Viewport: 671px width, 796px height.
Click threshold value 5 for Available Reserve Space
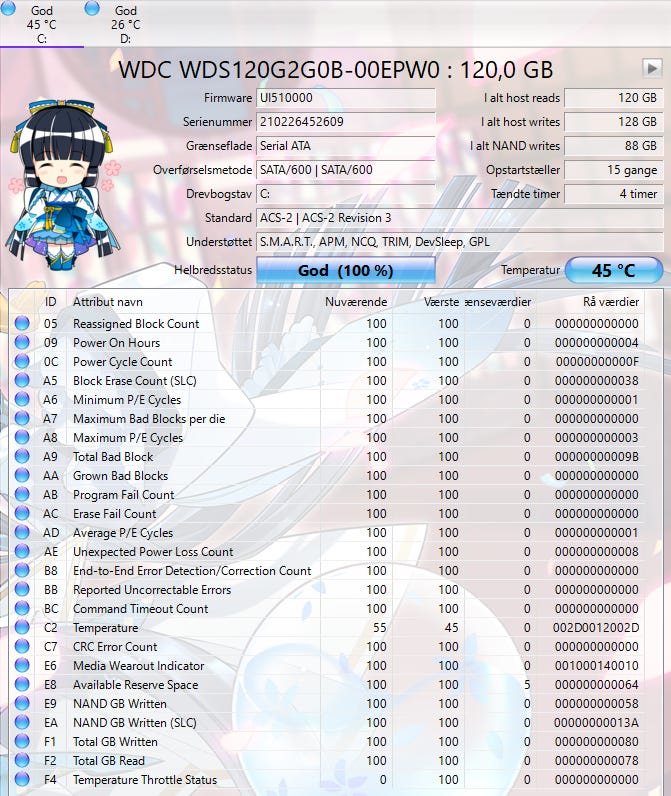(527, 685)
